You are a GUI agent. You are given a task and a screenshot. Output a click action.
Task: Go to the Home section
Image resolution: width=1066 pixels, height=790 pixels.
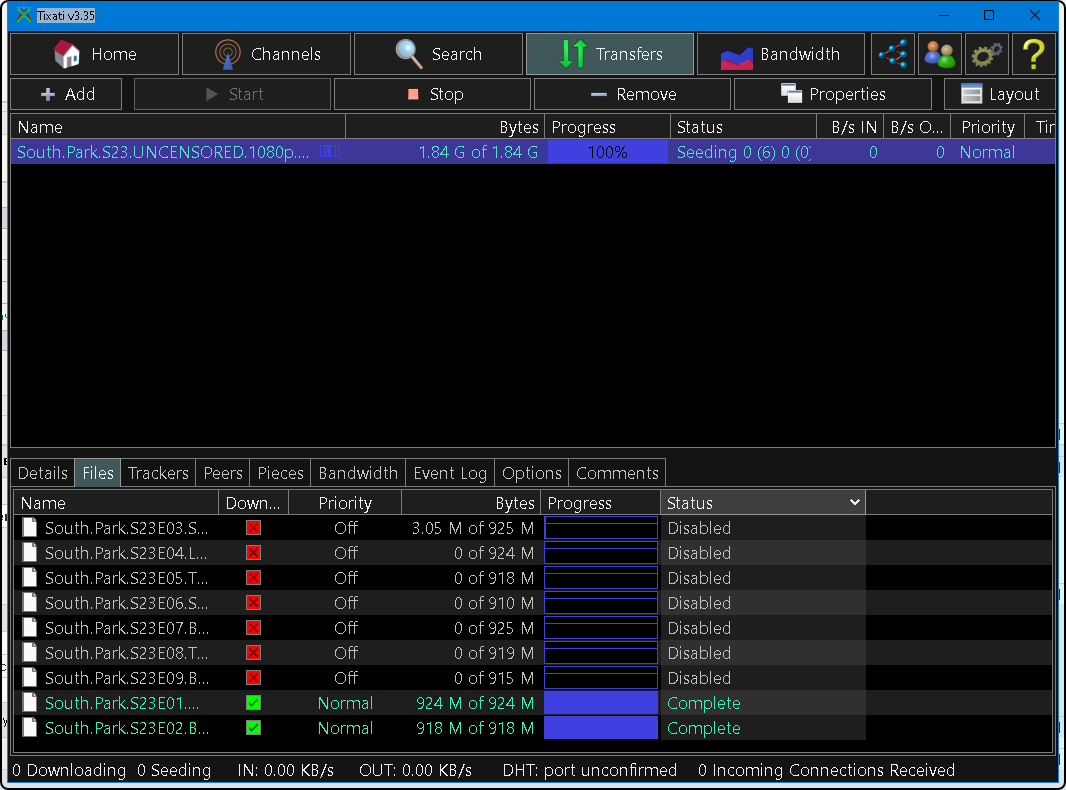pyautogui.click(x=95, y=54)
